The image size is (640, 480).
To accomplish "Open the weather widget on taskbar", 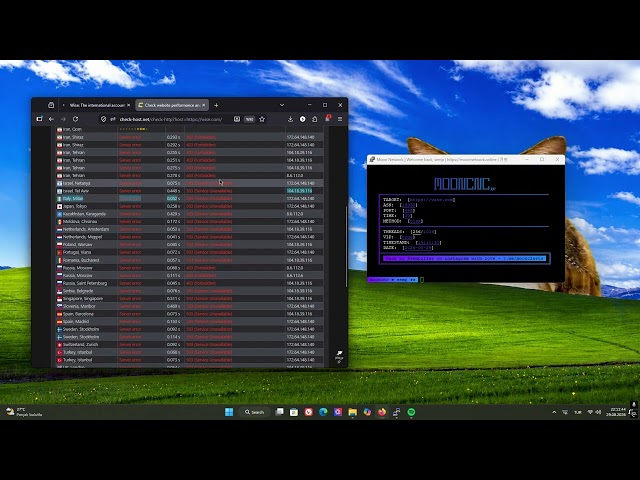I will tap(24, 412).
